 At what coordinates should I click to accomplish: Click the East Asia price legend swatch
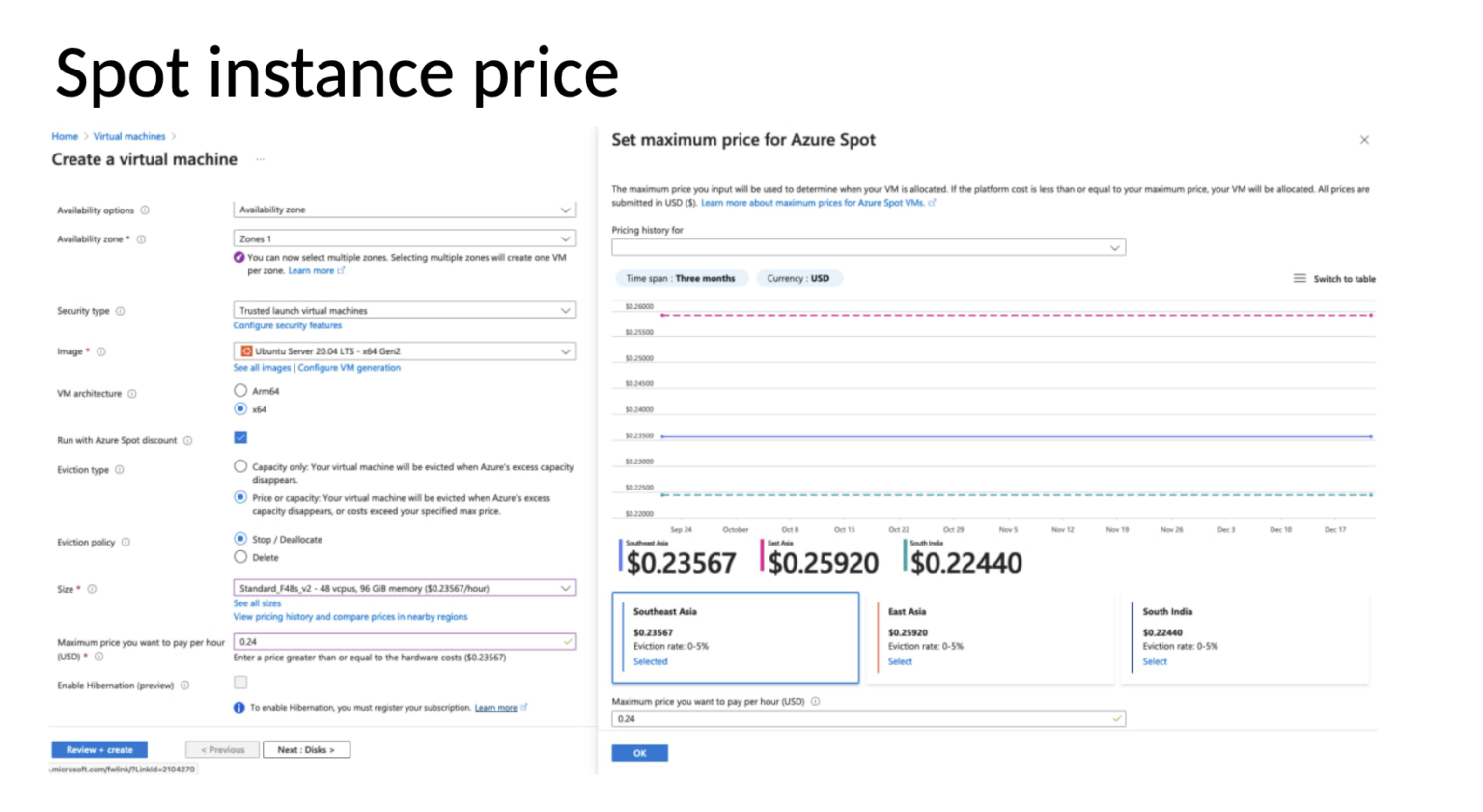tap(762, 555)
